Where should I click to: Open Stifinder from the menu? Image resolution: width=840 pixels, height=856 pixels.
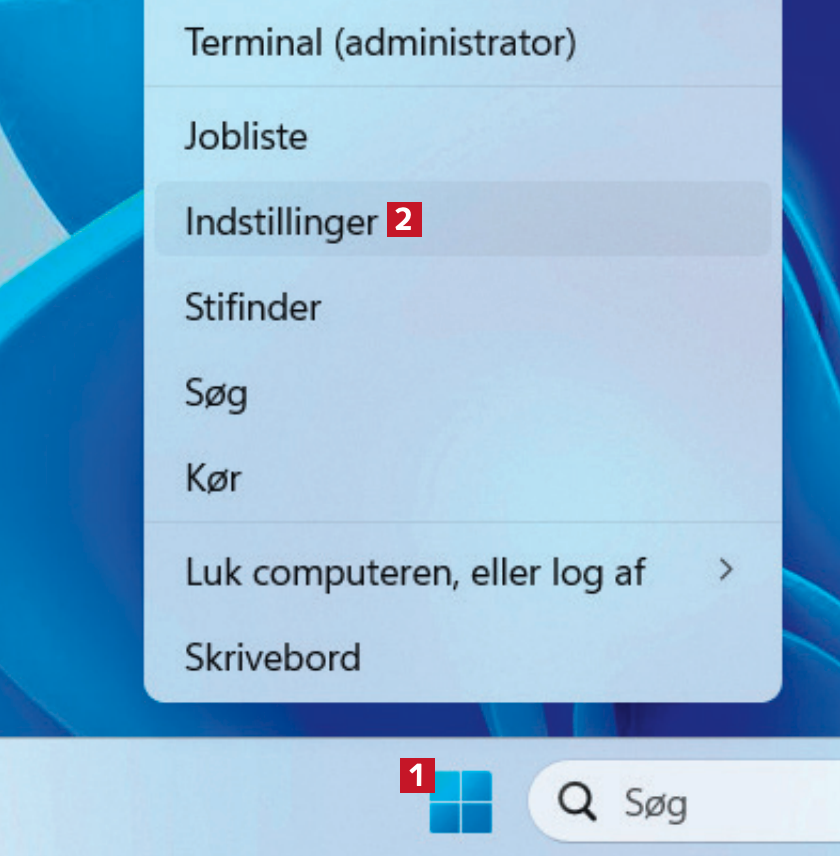[253, 306]
